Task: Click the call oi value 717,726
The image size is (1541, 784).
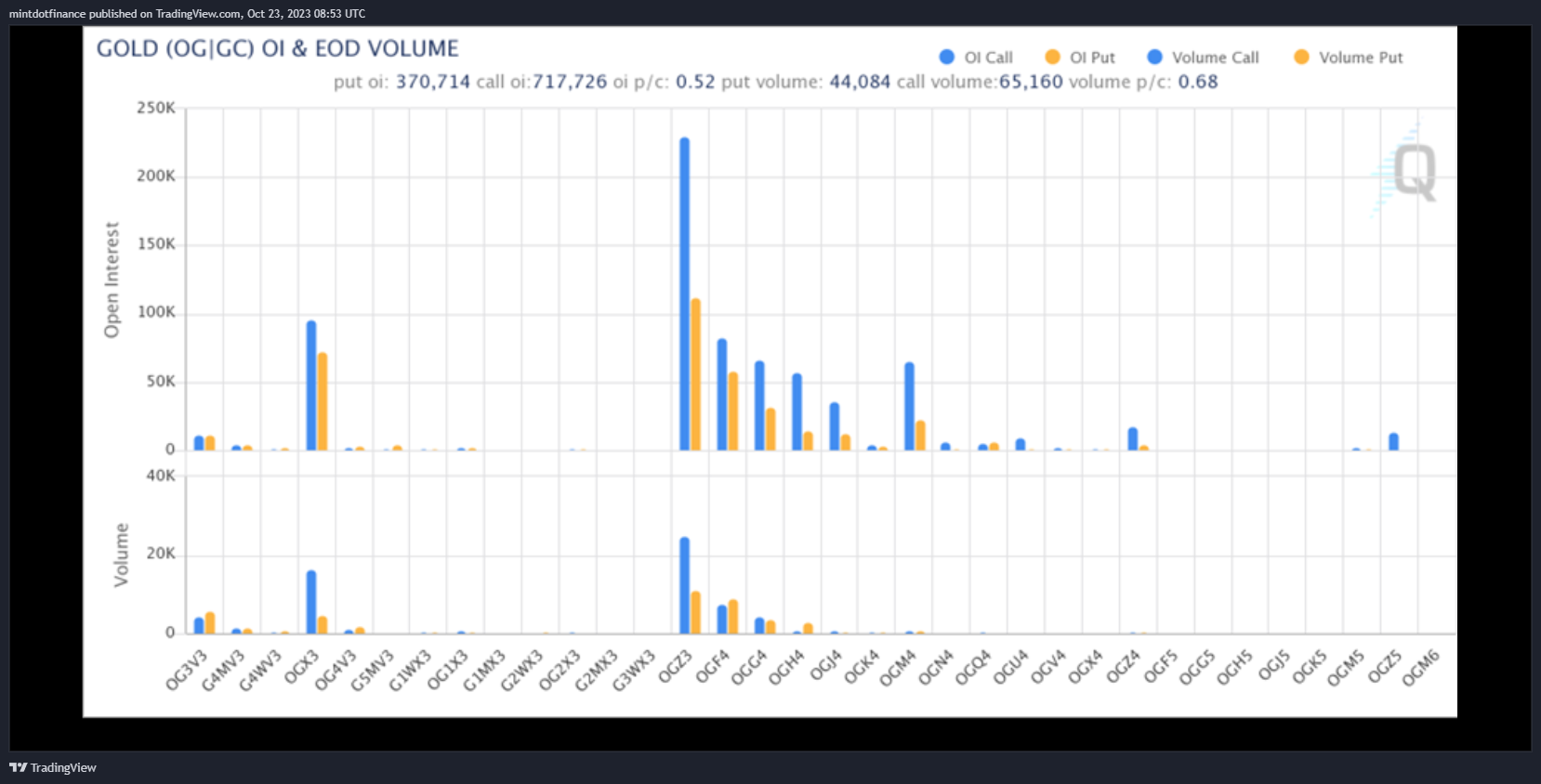Action: [x=570, y=82]
